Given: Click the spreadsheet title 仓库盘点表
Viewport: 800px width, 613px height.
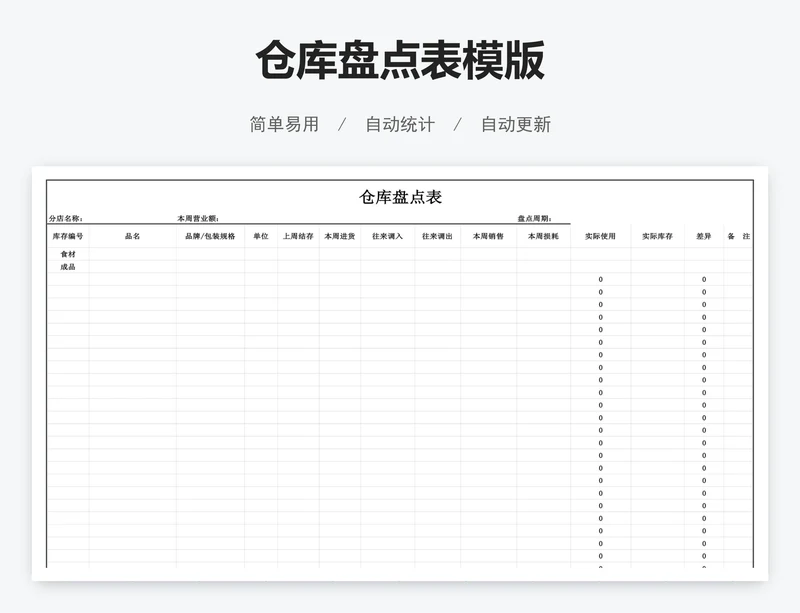Looking at the screenshot, I should click(x=400, y=197).
